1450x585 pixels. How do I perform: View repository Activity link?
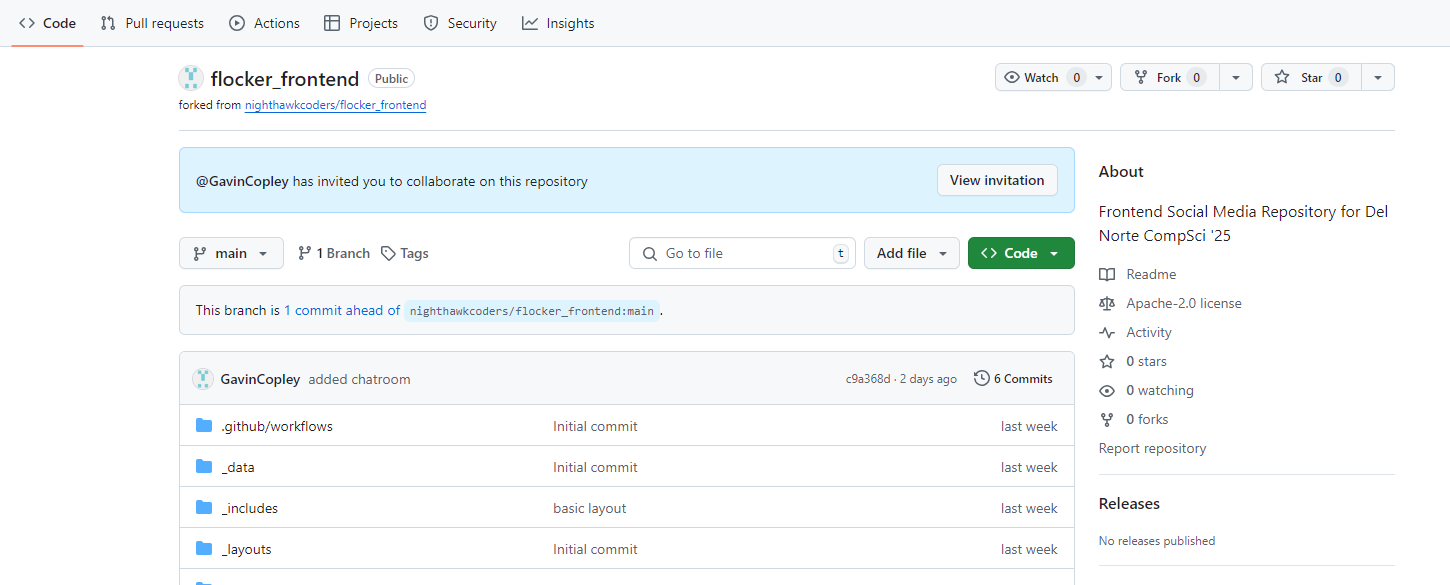coord(1149,332)
